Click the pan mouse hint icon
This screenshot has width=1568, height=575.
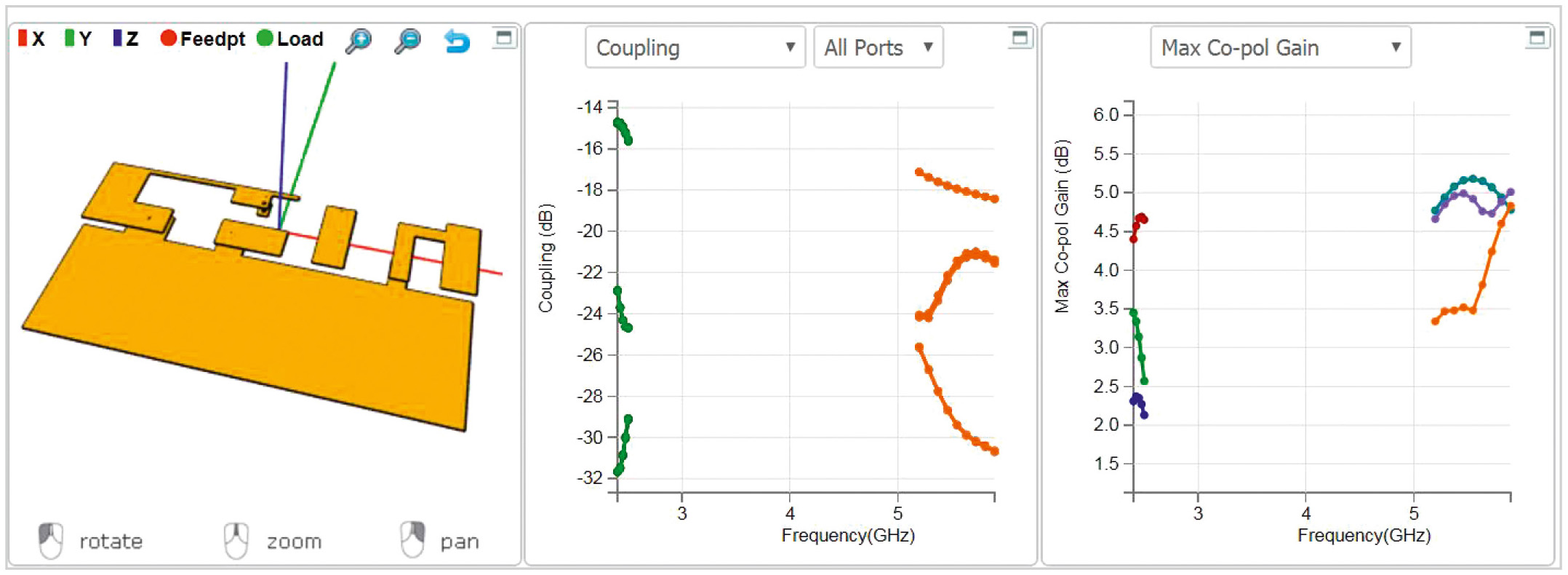412,541
